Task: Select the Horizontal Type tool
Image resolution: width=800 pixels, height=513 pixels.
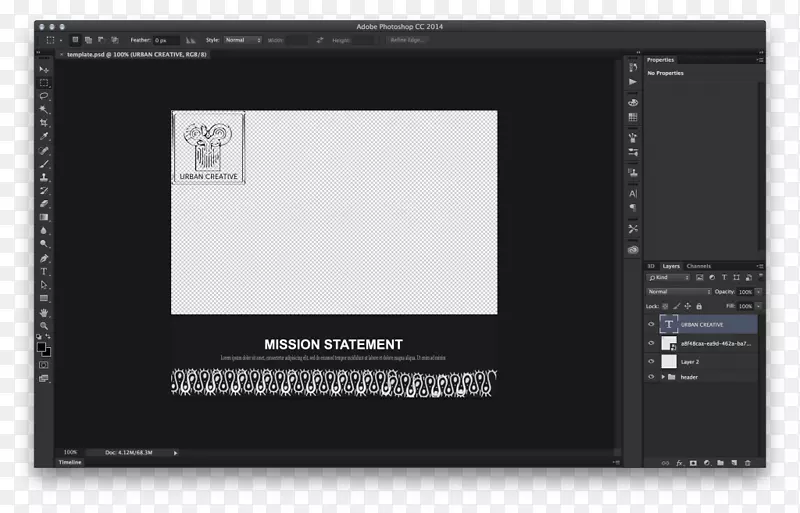Action: coord(44,272)
